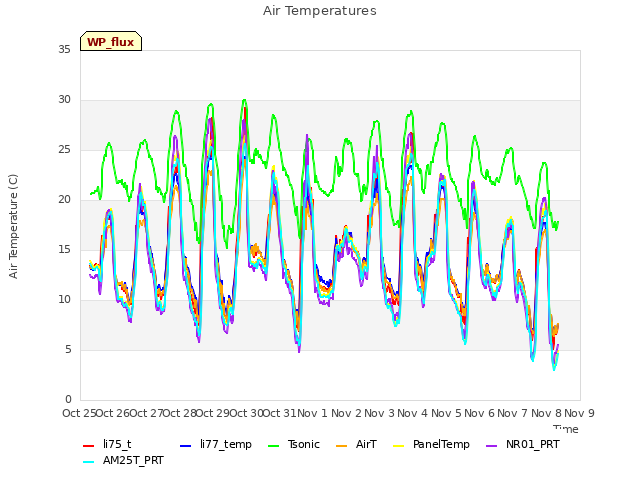Click the Tsonic peak near Oct 30
640x480 pixels.
[244, 100]
